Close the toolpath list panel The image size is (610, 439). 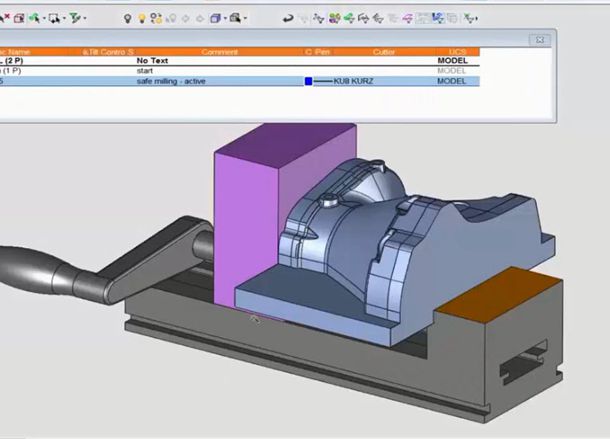[540, 40]
